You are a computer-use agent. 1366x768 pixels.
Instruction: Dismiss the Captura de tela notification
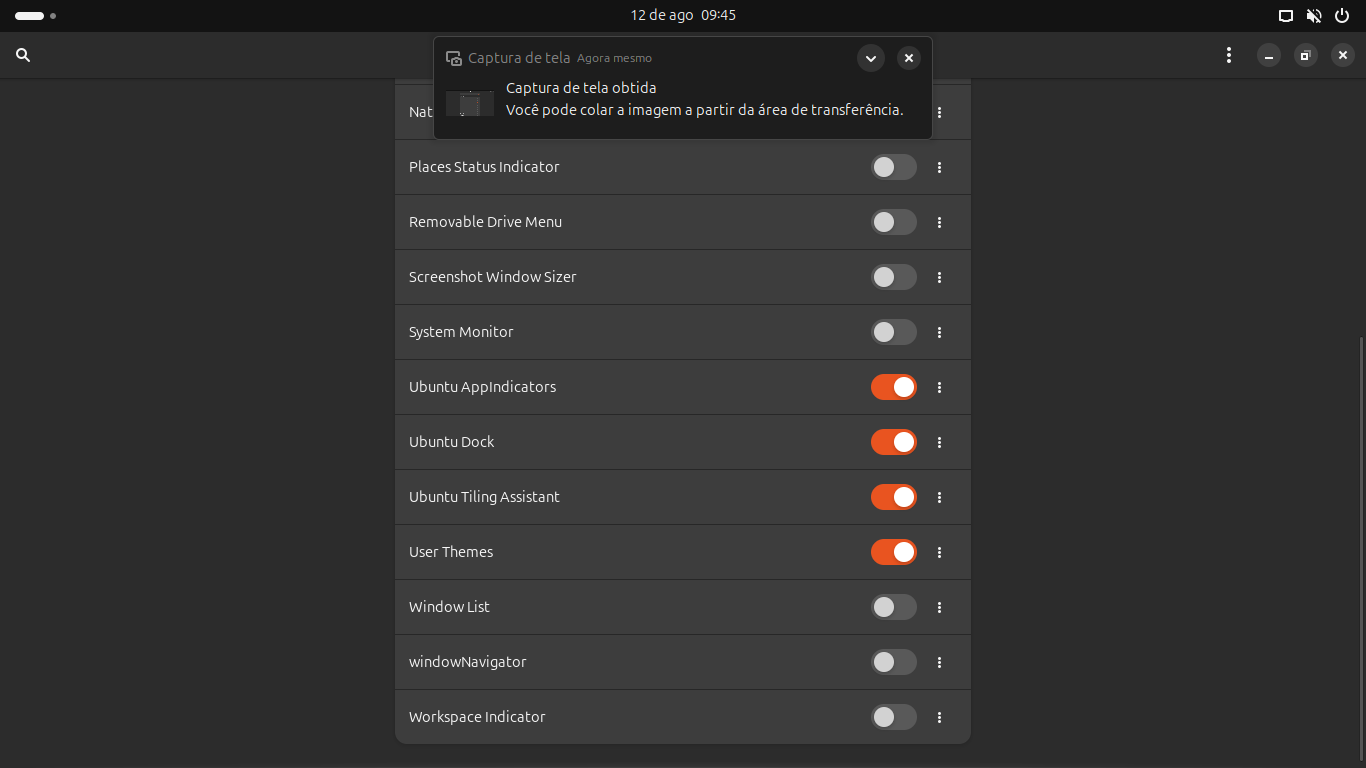click(x=908, y=58)
